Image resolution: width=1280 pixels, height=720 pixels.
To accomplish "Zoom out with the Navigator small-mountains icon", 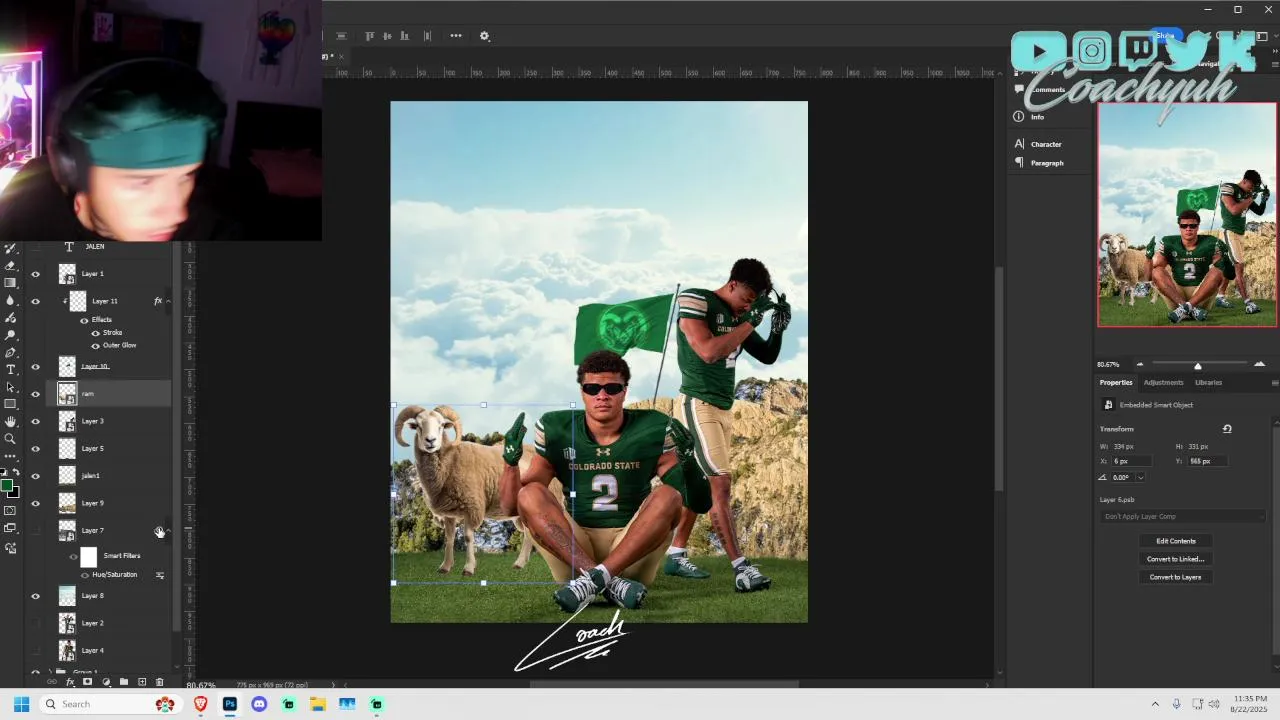I will (x=1139, y=364).
